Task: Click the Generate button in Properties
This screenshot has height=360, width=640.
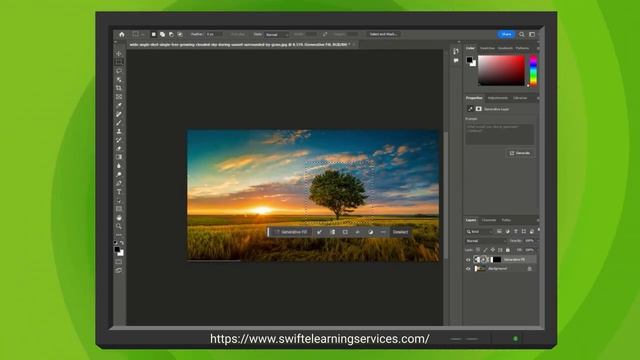Action: click(520, 153)
